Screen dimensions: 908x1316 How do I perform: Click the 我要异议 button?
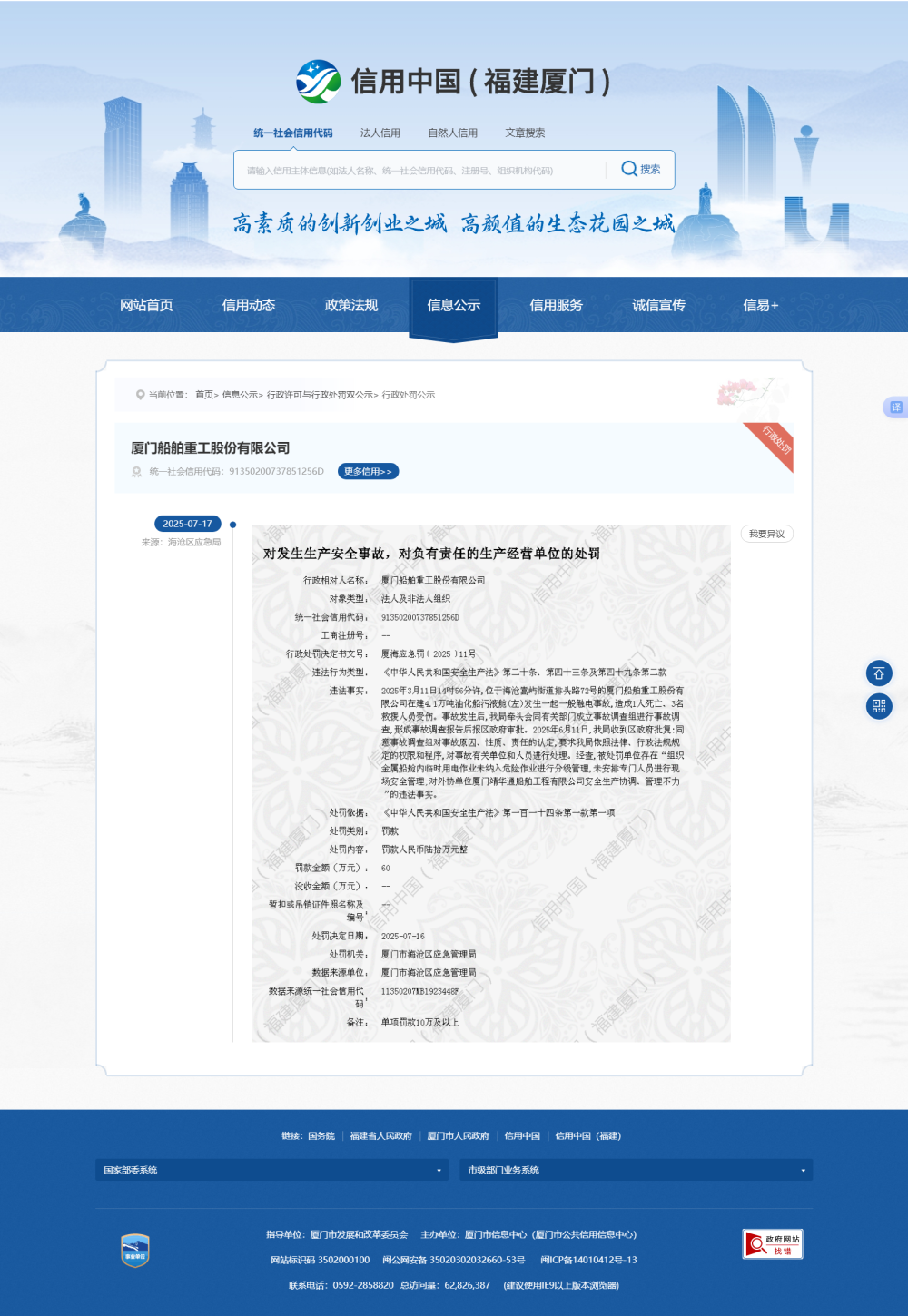pyautogui.click(x=767, y=534)
